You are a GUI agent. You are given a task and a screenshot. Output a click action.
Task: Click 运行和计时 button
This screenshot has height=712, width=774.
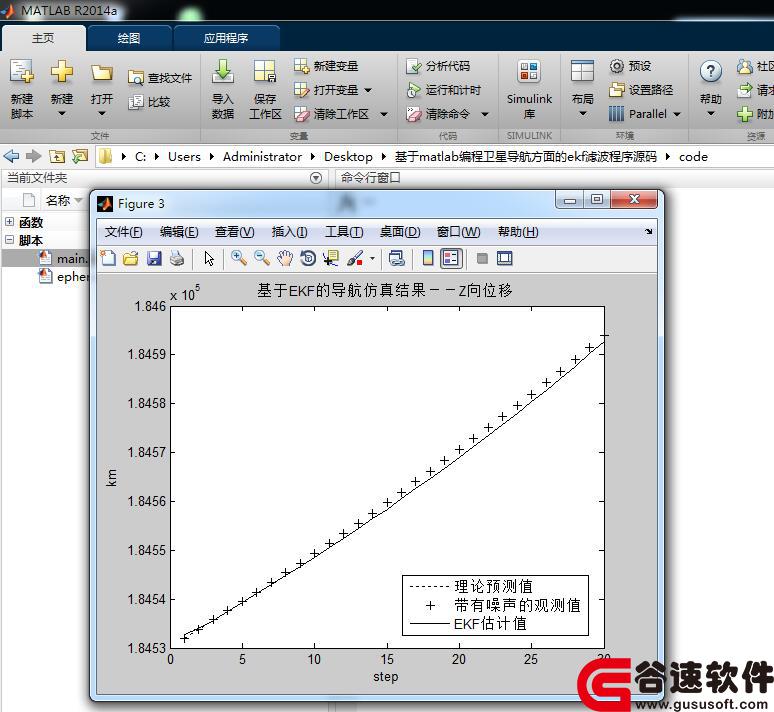(443, 90)
